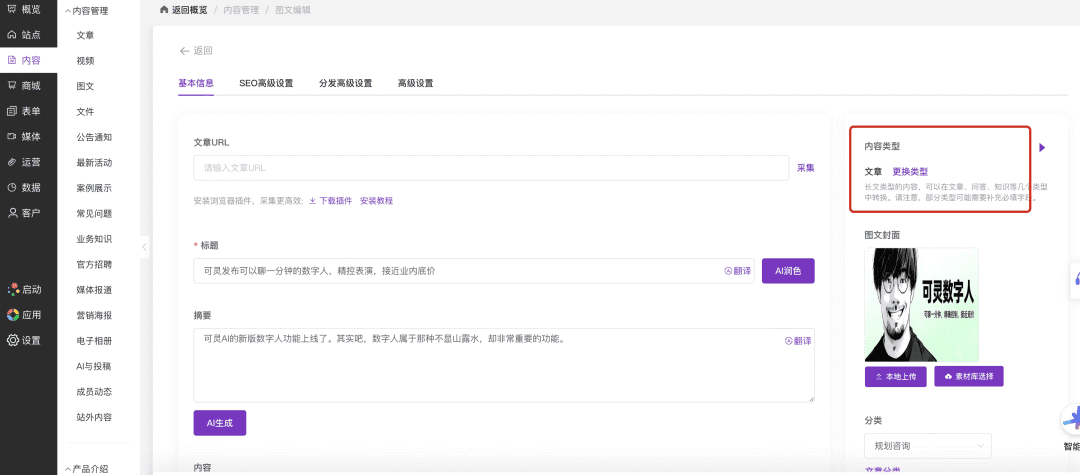This screenshot has height=475, width=1080.
Task: Expand the 产品介绍 menu group
Action: pyautogui.click(x=86, y=469)
